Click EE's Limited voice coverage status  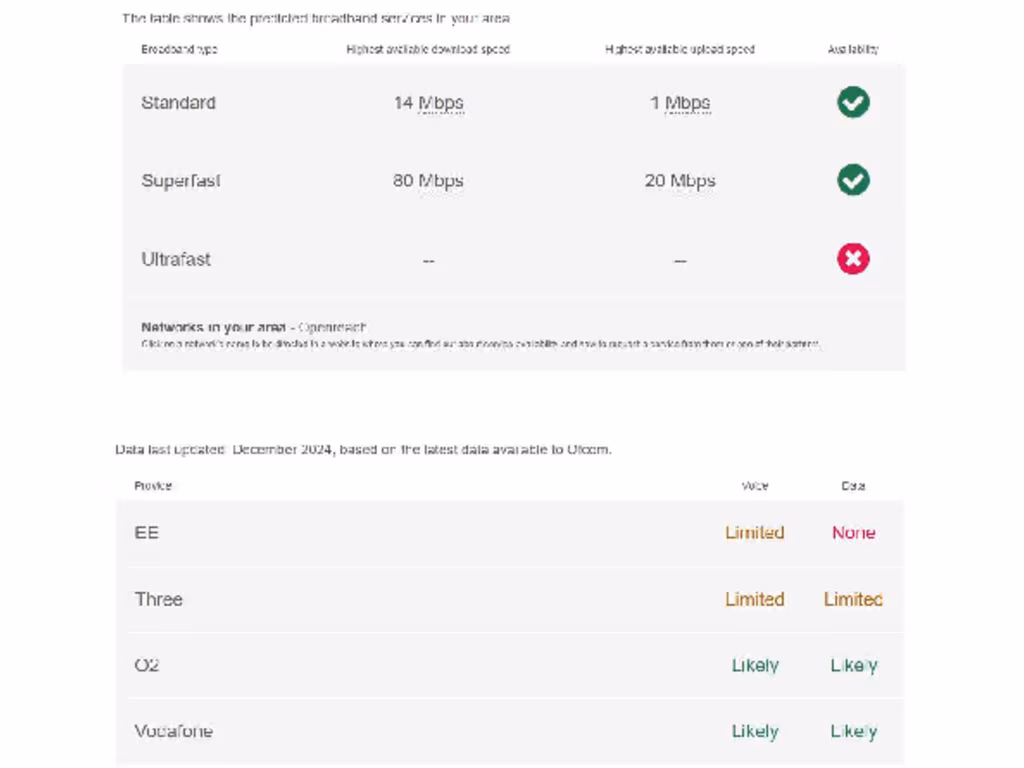[x=754, y=533]
